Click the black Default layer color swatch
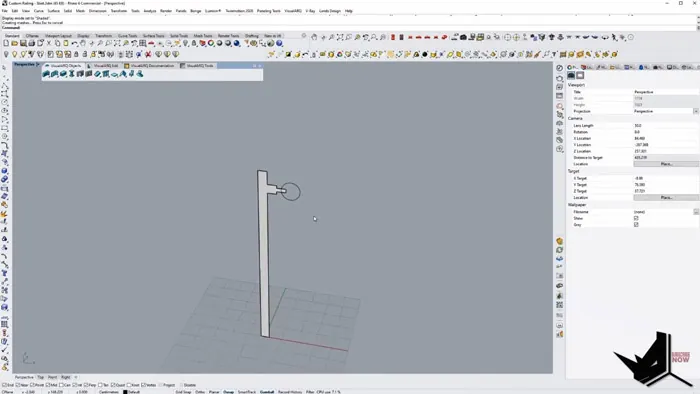The height and width of the screenshot is (394, 700). coord(125,392)
